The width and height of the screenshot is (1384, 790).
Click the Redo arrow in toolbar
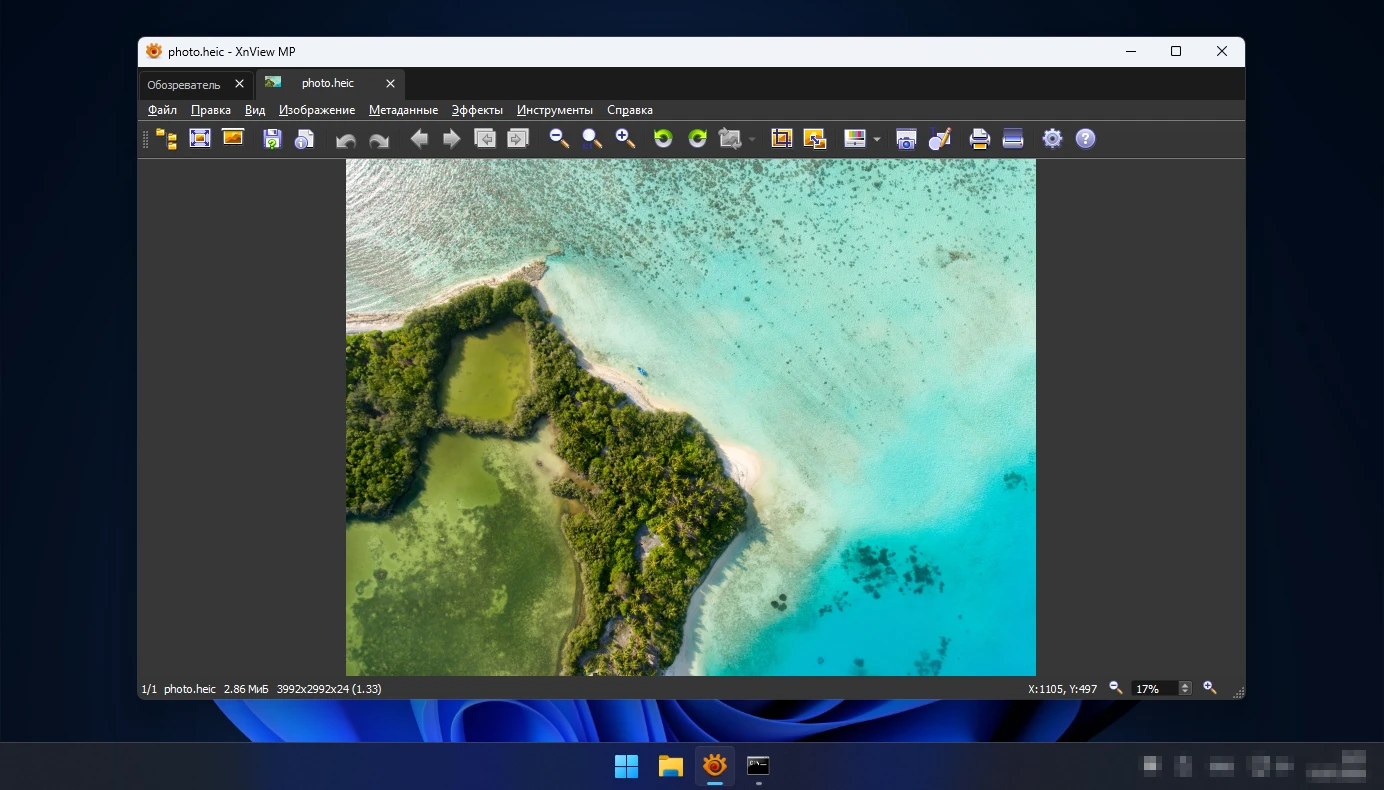379,139
